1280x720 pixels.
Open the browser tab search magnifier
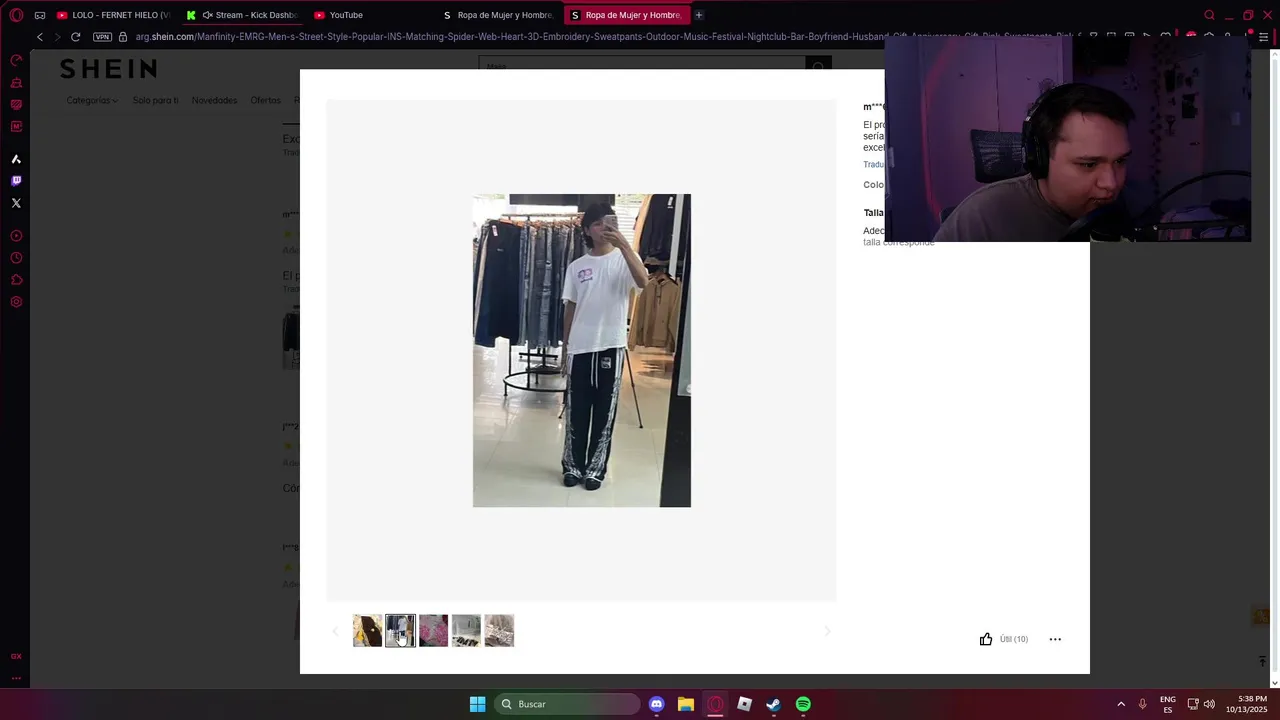pyautogui.click(x=1209, y=15)
